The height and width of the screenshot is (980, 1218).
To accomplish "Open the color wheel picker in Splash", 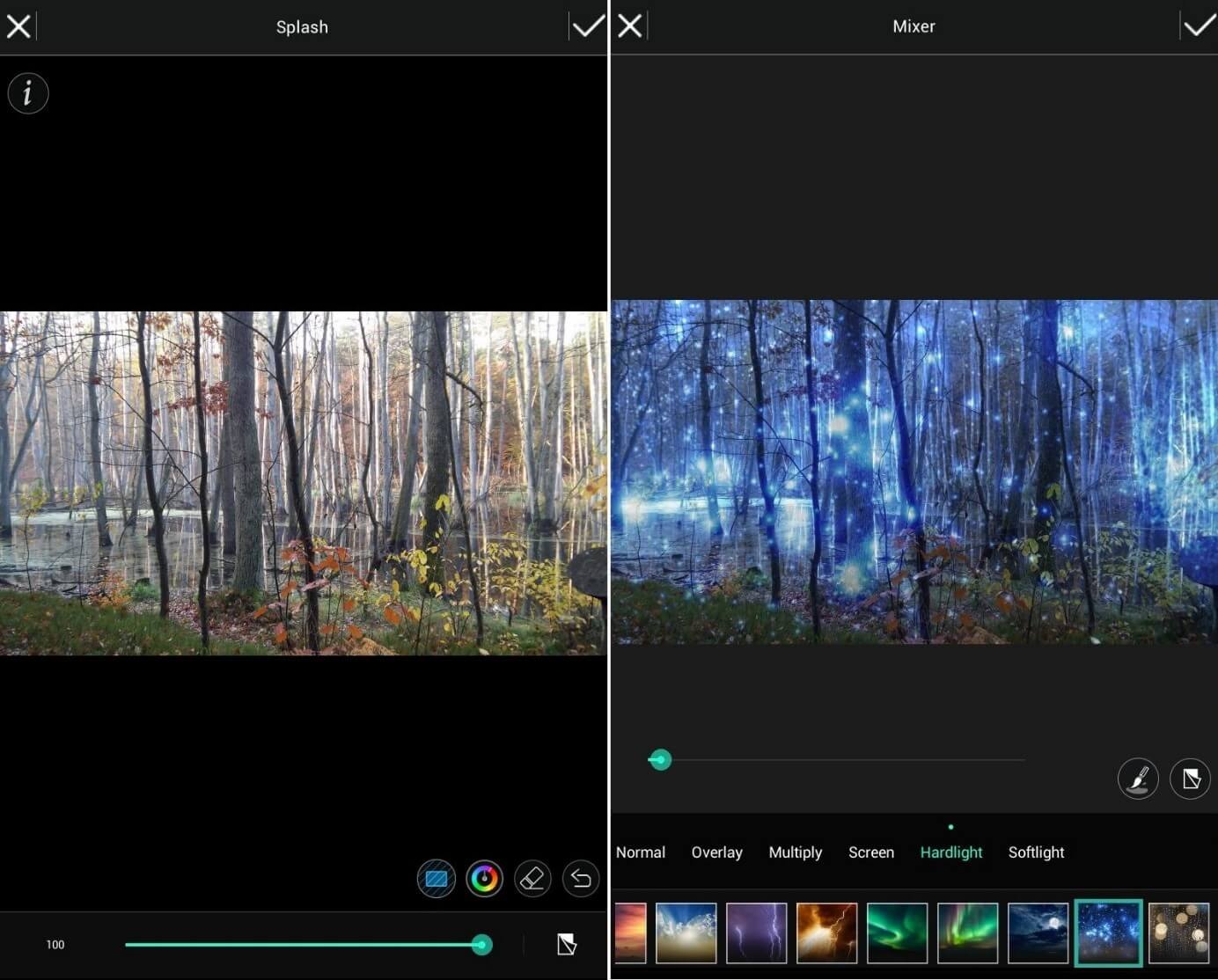I will pos(484,878).
